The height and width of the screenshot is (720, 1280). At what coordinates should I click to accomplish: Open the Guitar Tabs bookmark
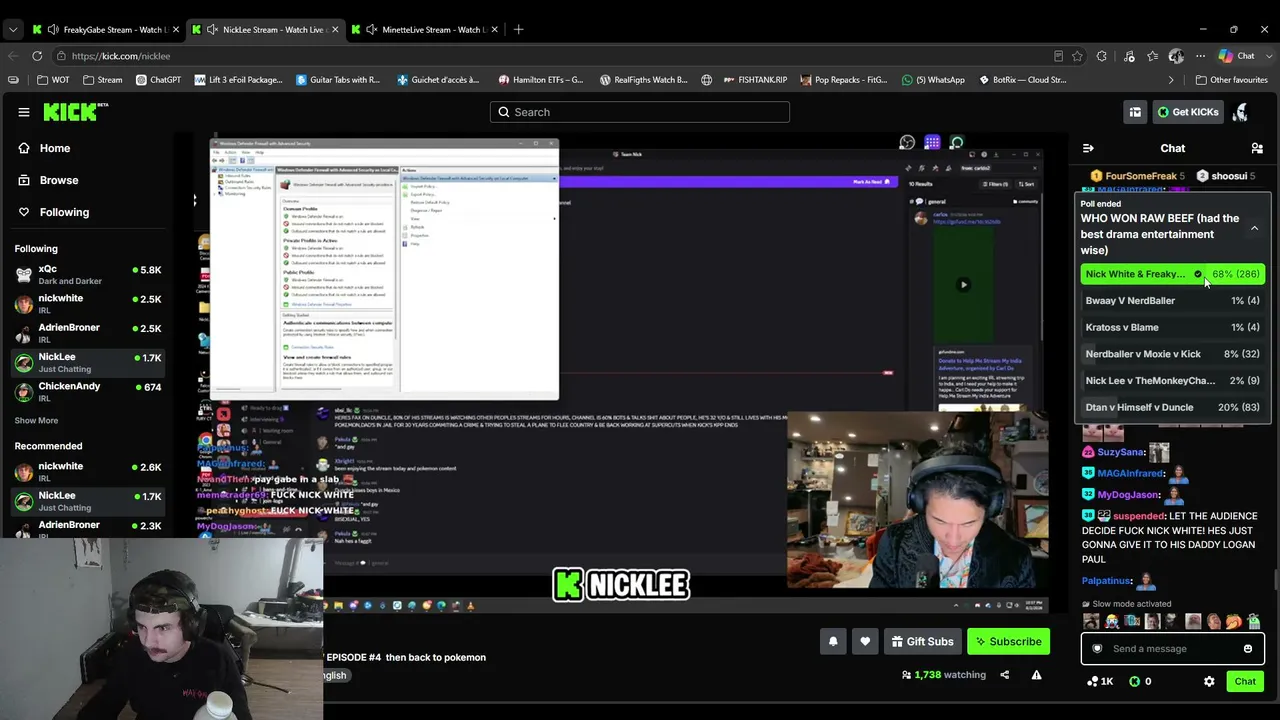click(x=338, y=80)
